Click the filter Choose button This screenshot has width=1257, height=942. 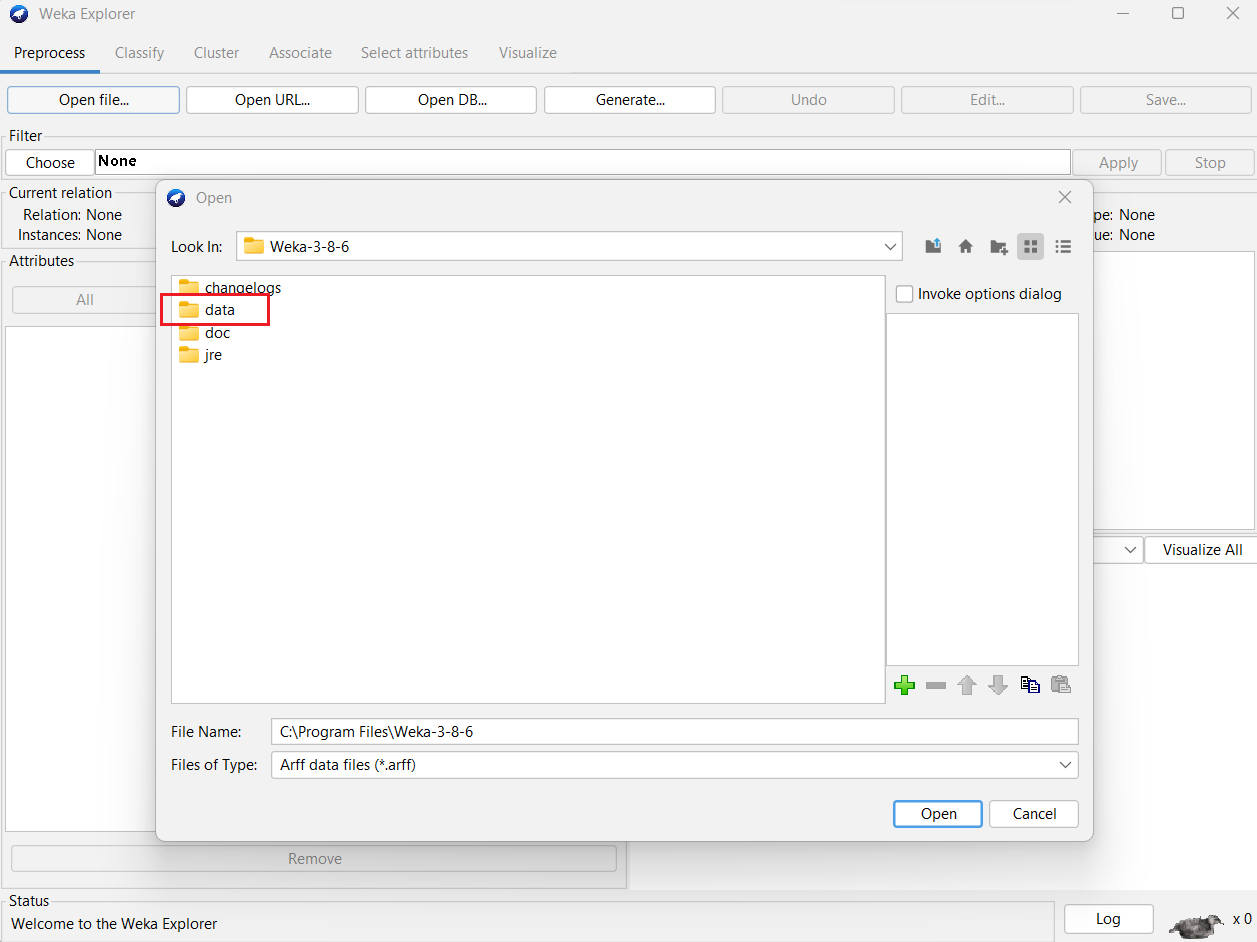tap(50, 163)
